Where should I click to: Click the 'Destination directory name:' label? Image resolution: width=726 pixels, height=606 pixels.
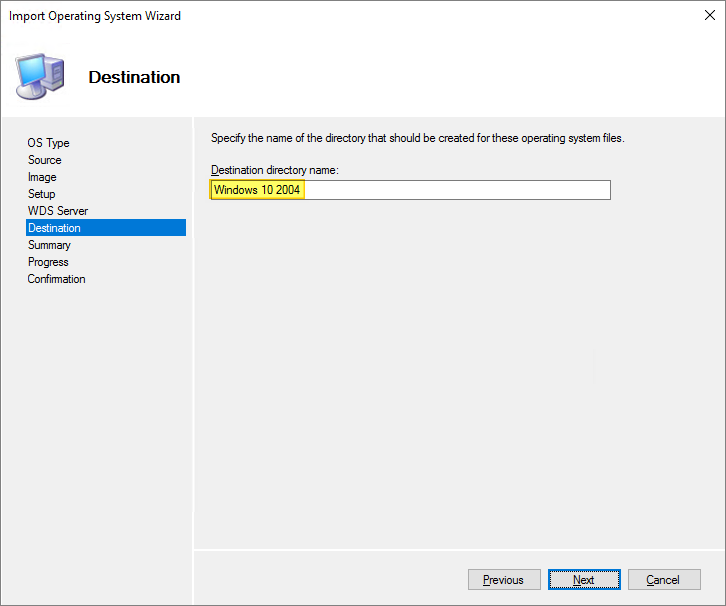(275, 170)
